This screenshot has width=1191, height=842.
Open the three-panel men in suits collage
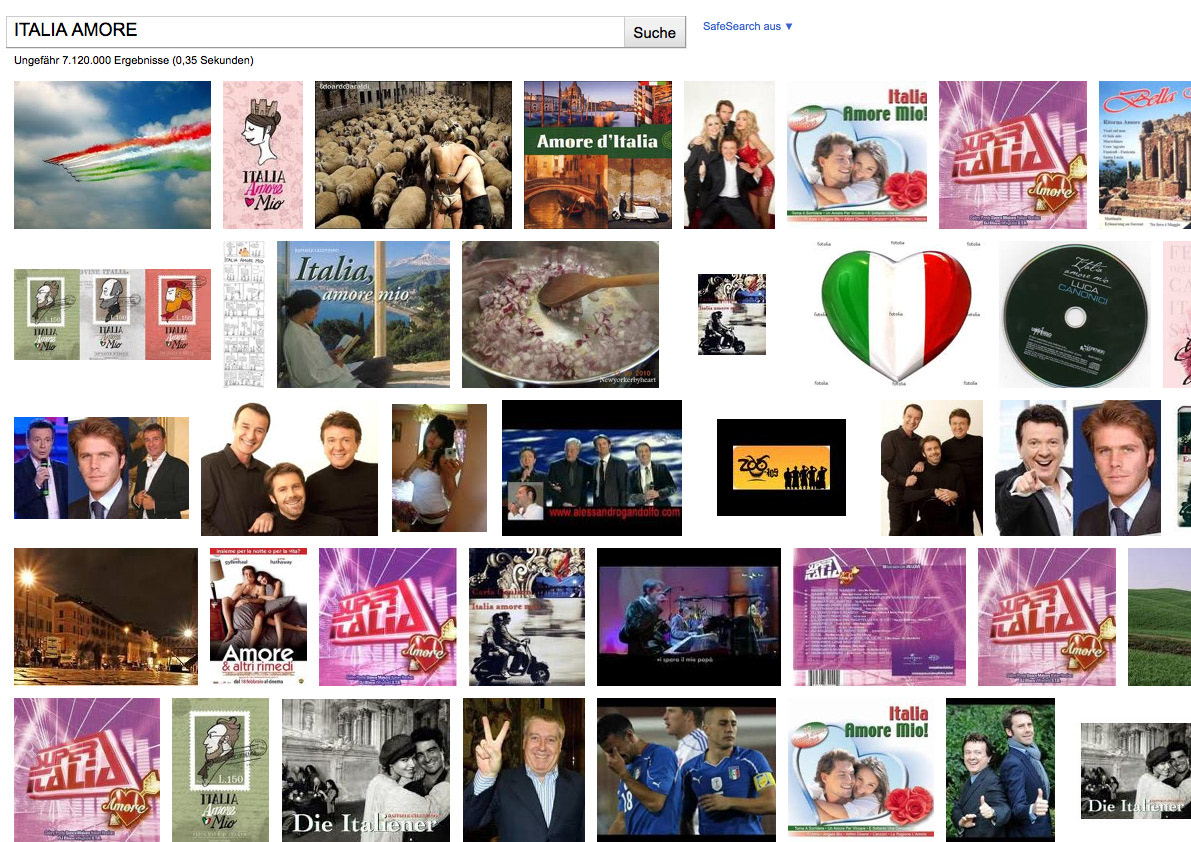(101, 468)
